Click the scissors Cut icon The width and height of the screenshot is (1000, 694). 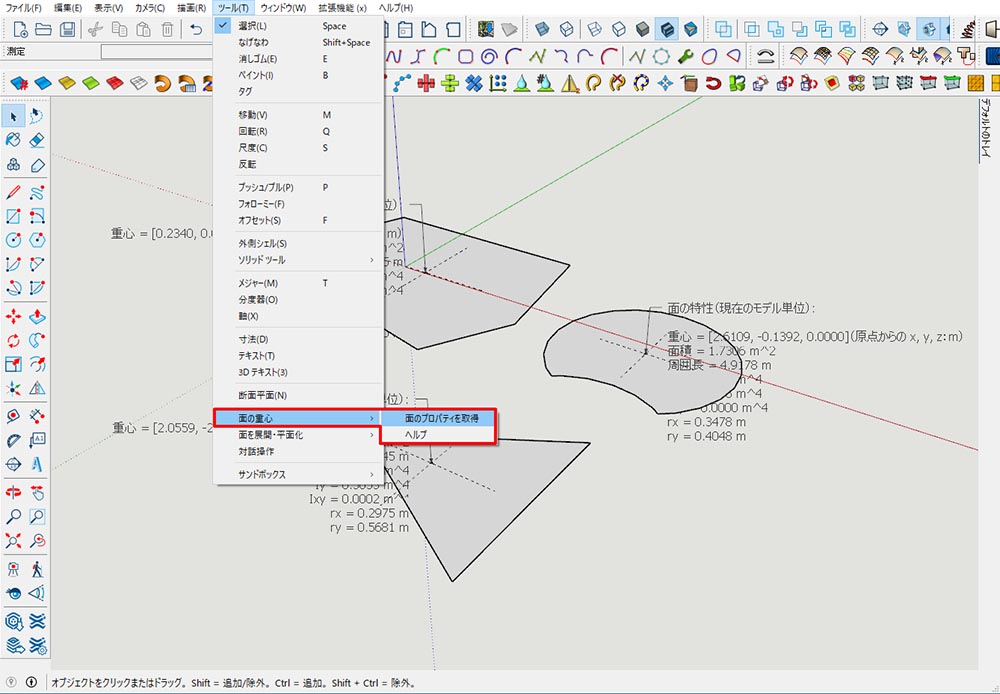click(x=95, y=29)
